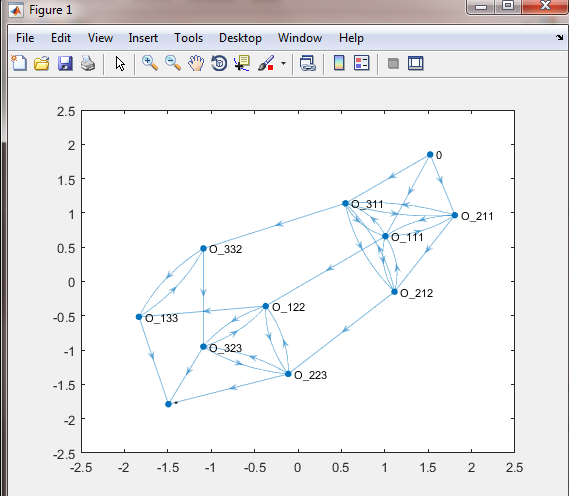Click Show Plot Tools and Dock Figure icon

pyautogui.click(x=416, y=63)
